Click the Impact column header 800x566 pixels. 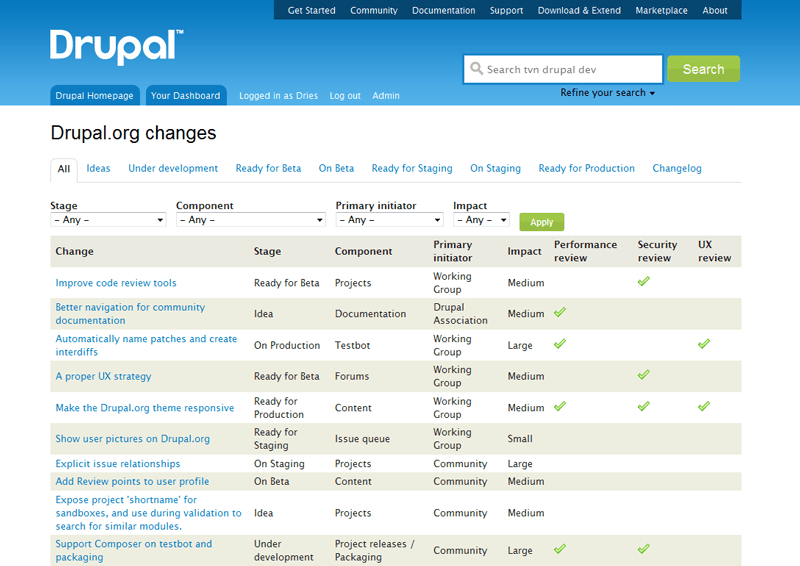pyautogui.click(x=524, y=251)
